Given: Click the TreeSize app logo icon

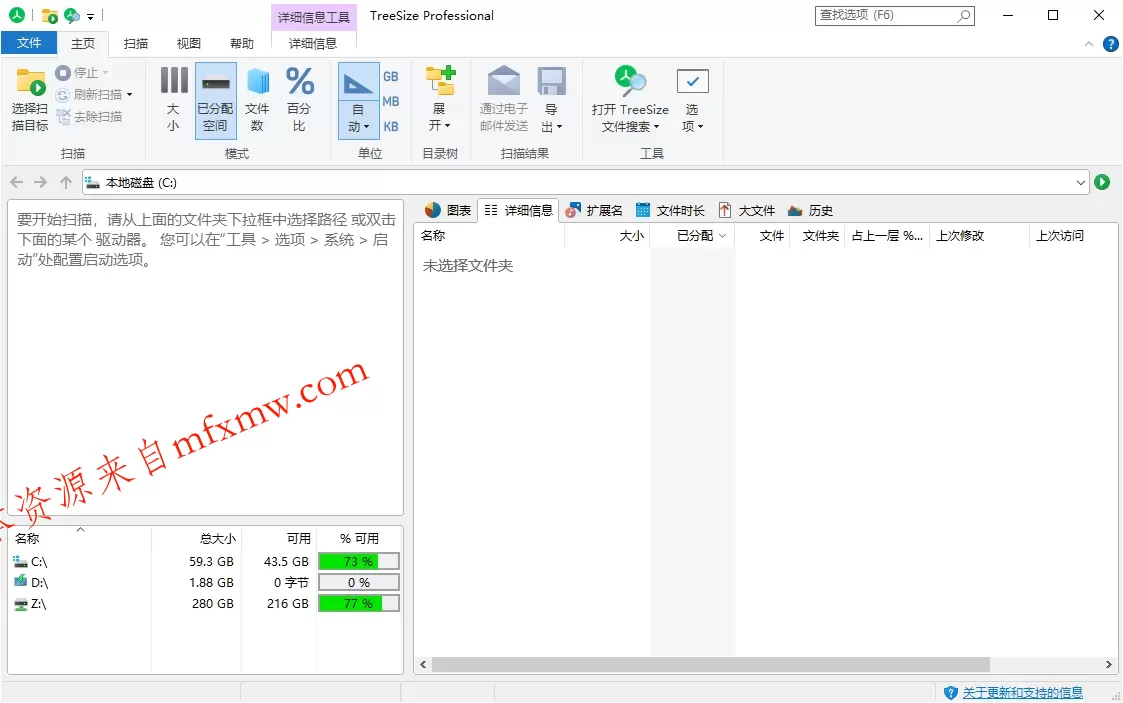Looking at the screenshot, I should pyautogui.click(x=16, y=15).
